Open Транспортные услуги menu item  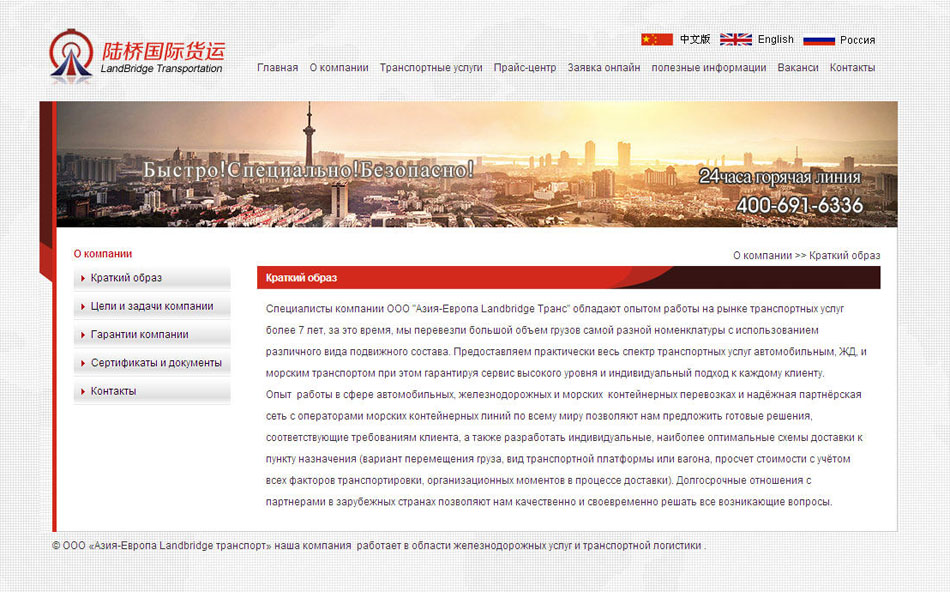pyautogui.click(x=431, y=68)
